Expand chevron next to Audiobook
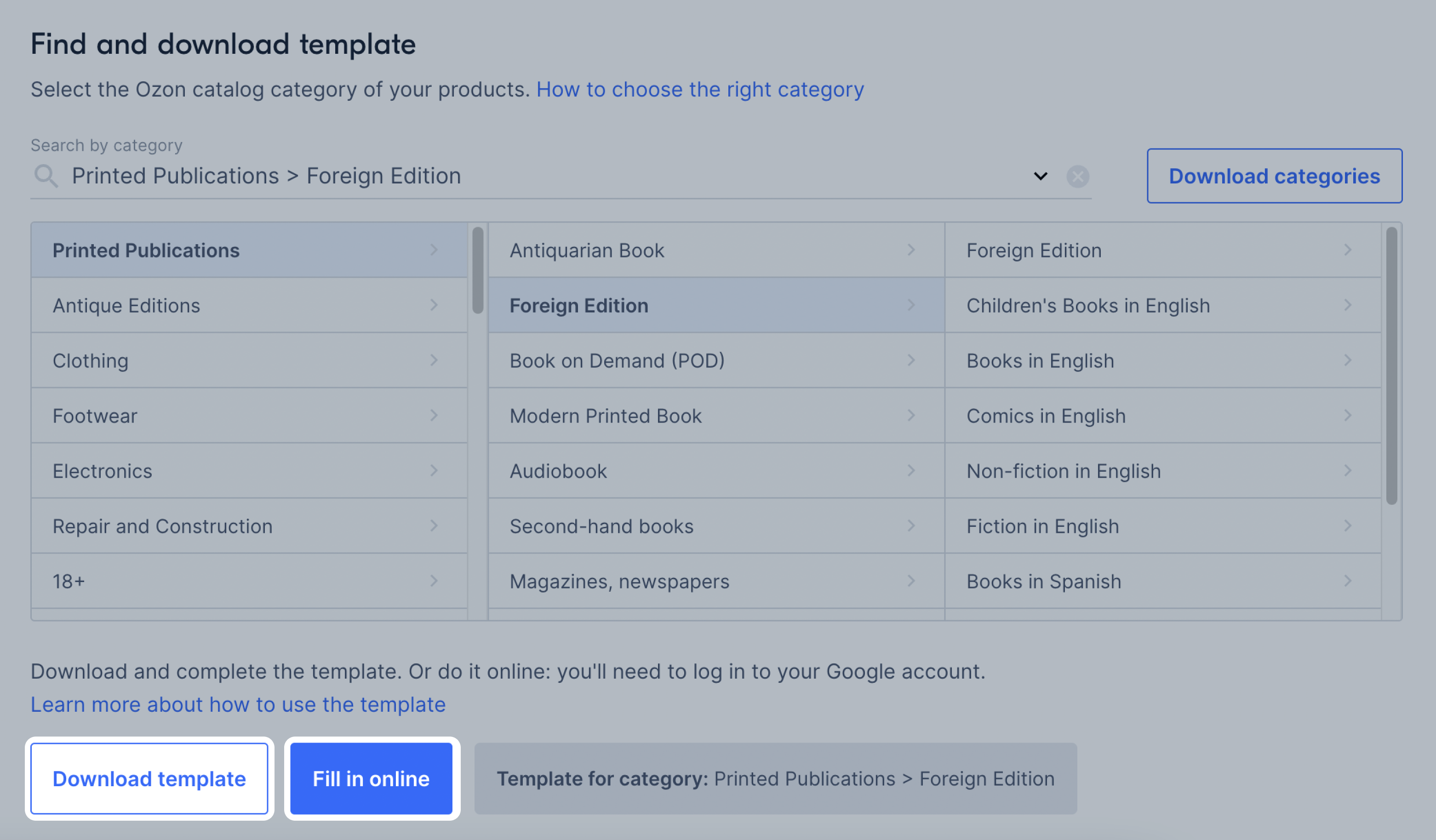Image resolution: width=1436 pixels, height=840 pixels. pyautogui.click(x=911, y=471)
